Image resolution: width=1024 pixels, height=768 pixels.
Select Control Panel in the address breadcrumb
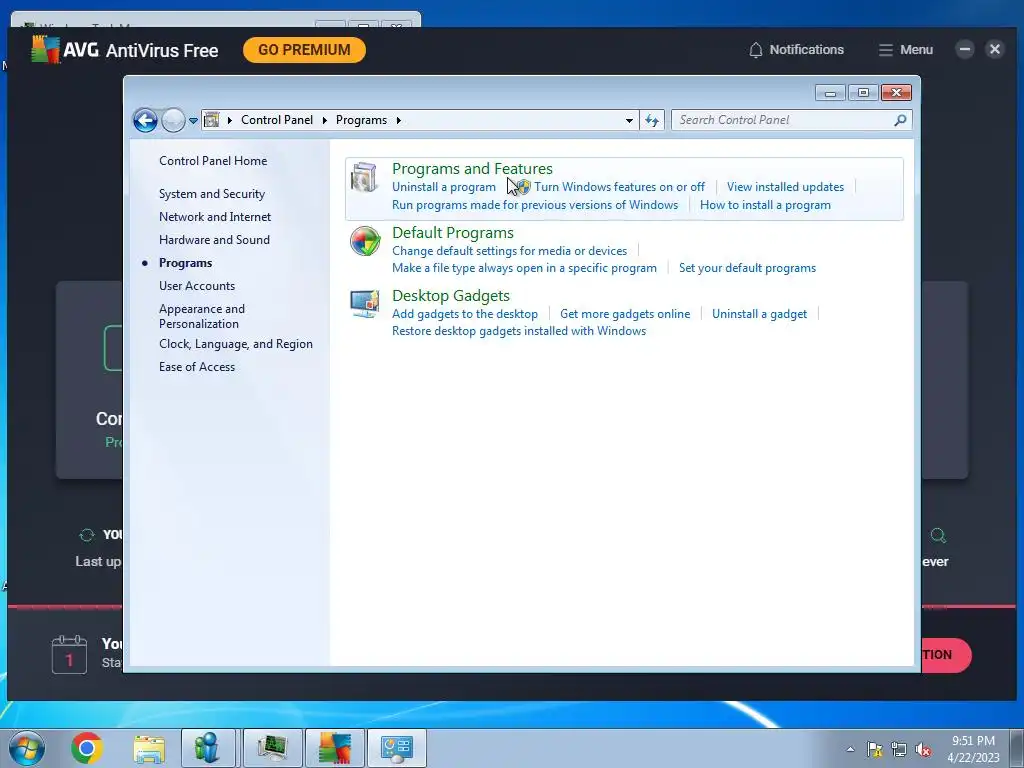(277, 120)
